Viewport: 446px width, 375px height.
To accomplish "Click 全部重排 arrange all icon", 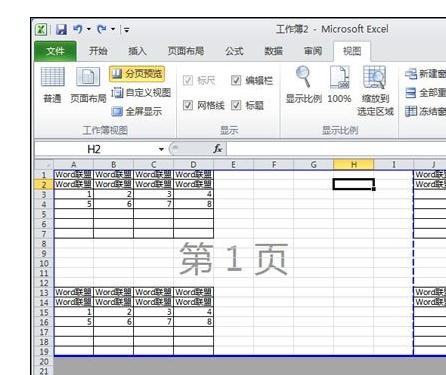I will click(411, 92).
